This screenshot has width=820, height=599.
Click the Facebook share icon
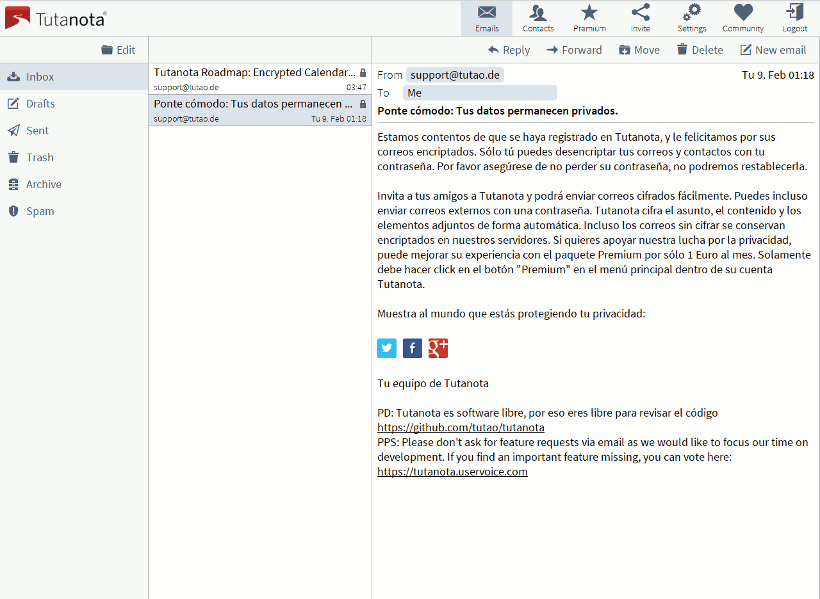412,348
